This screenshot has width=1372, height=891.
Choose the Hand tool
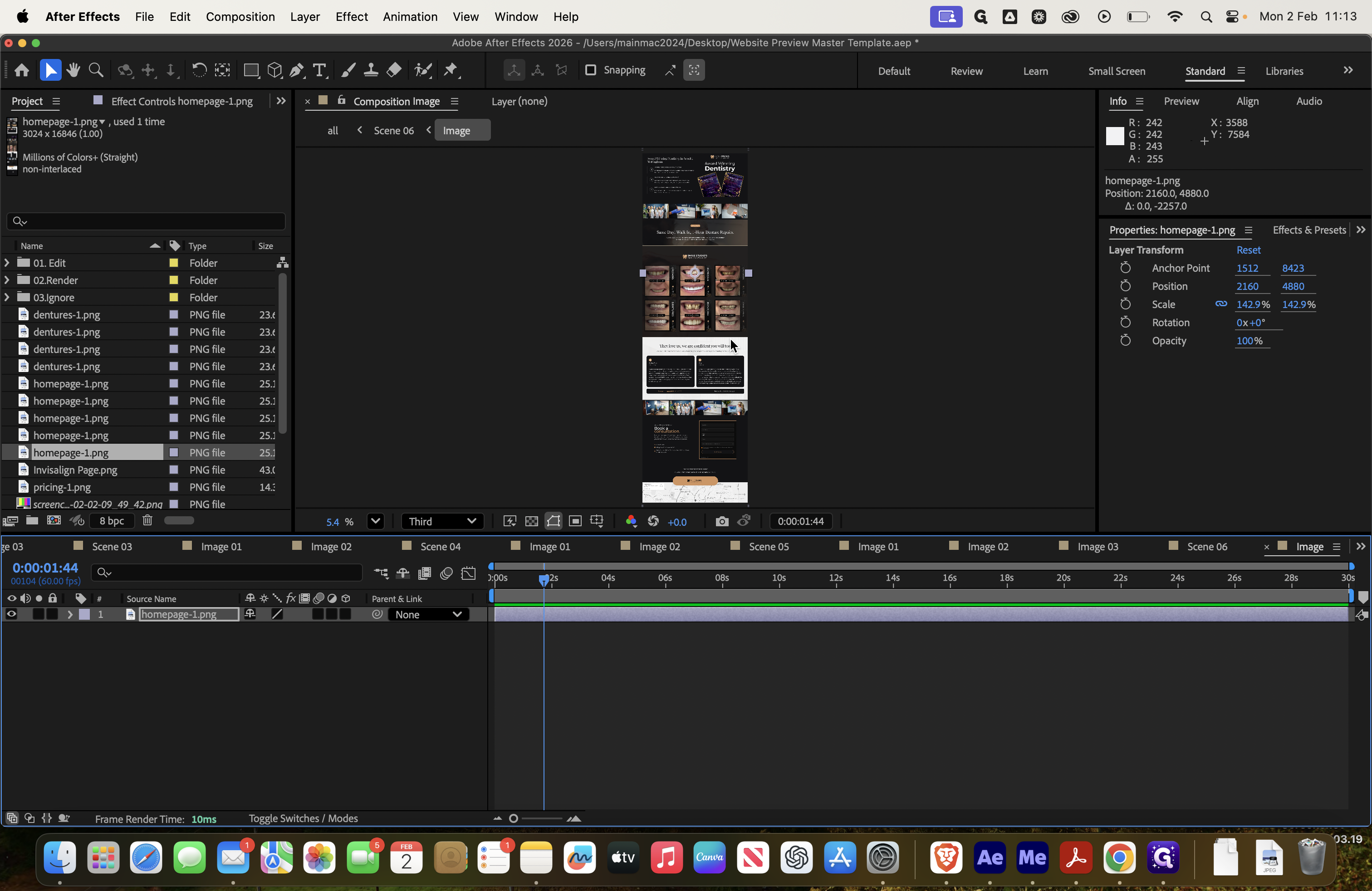[x=73, y=70]
